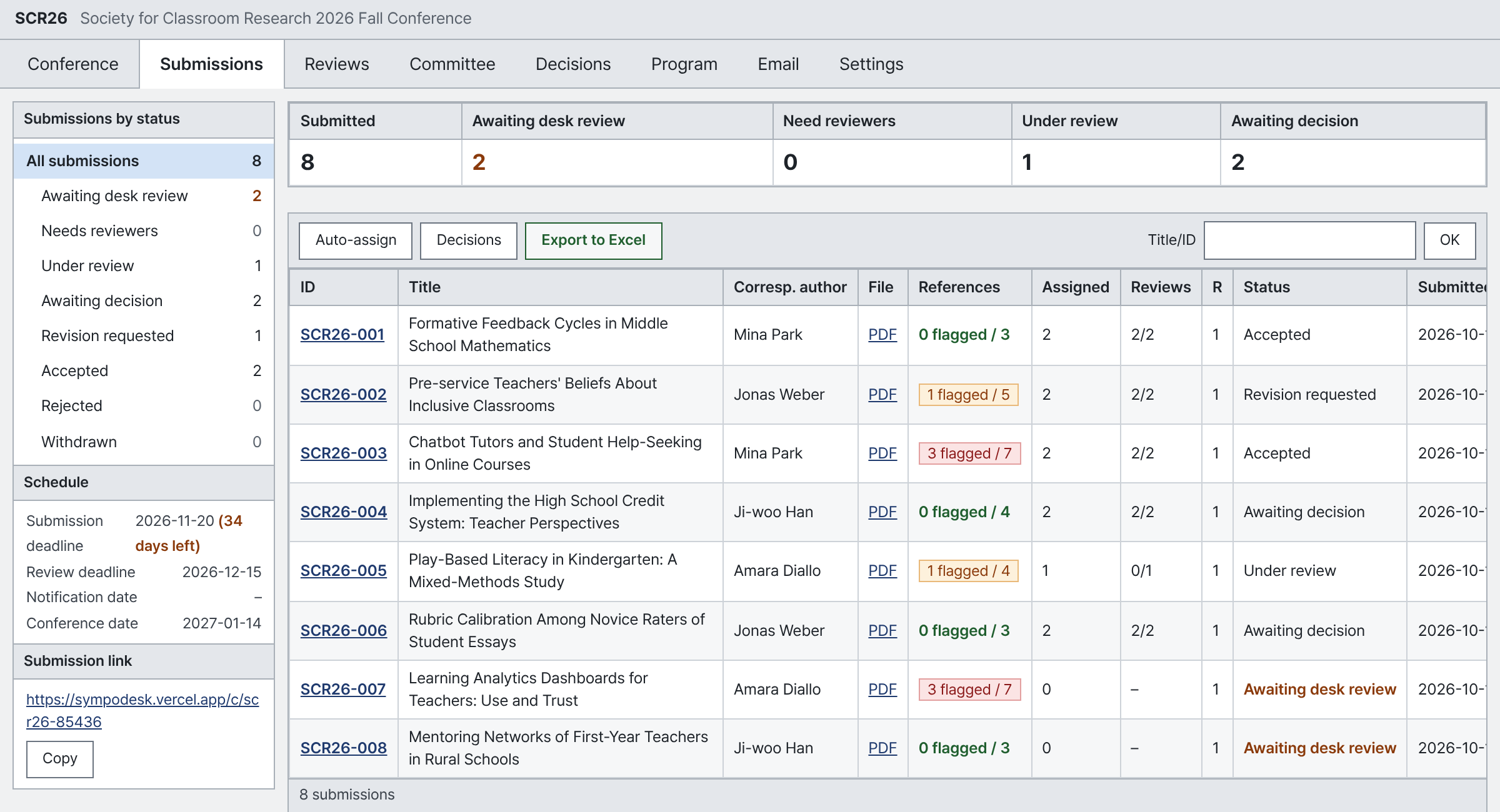The width and height of the screenshot is (1500, 812).
Task: Open the PDF for SCR26-006
Action: [x=882, y=631]
